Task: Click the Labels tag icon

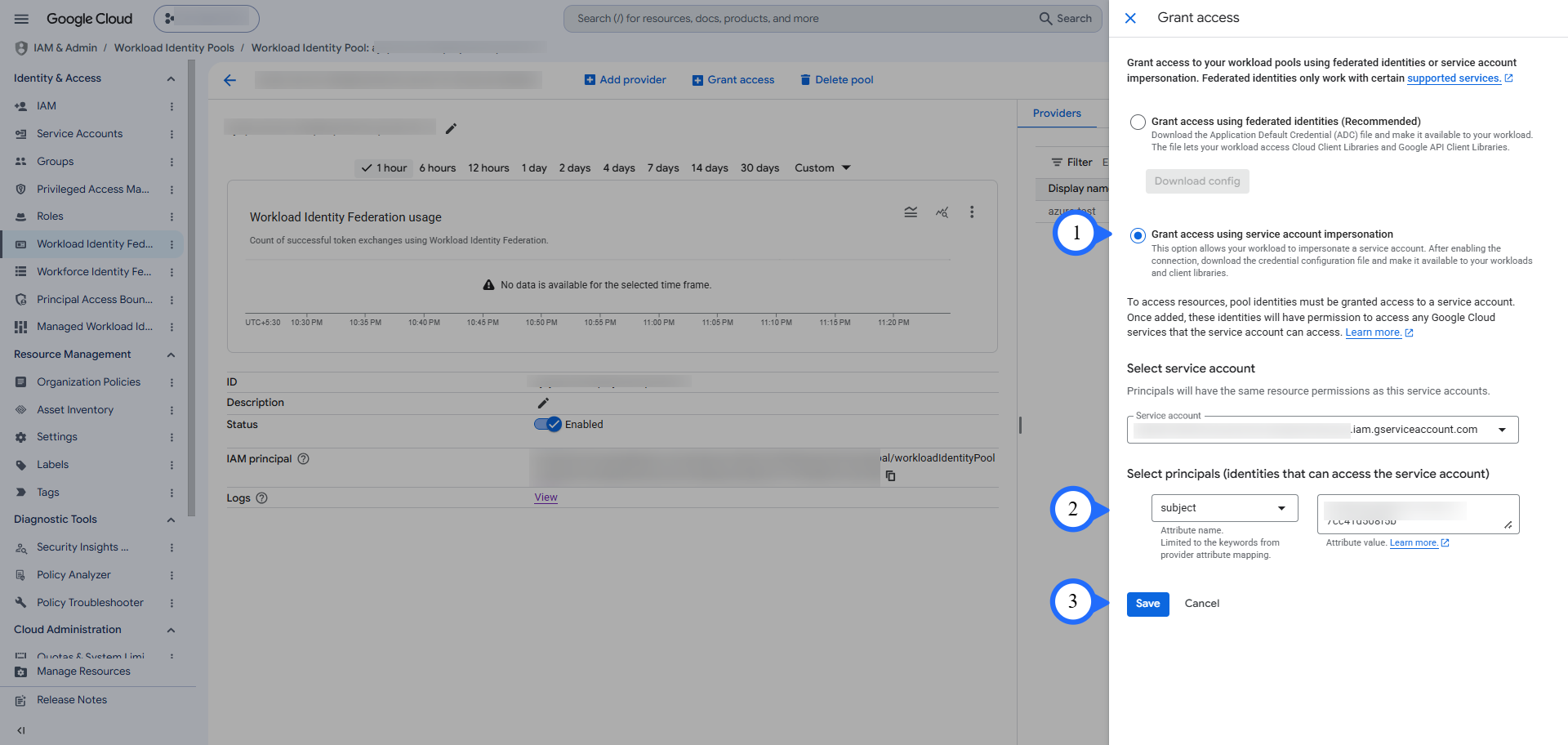Action: tap(21, 465)
